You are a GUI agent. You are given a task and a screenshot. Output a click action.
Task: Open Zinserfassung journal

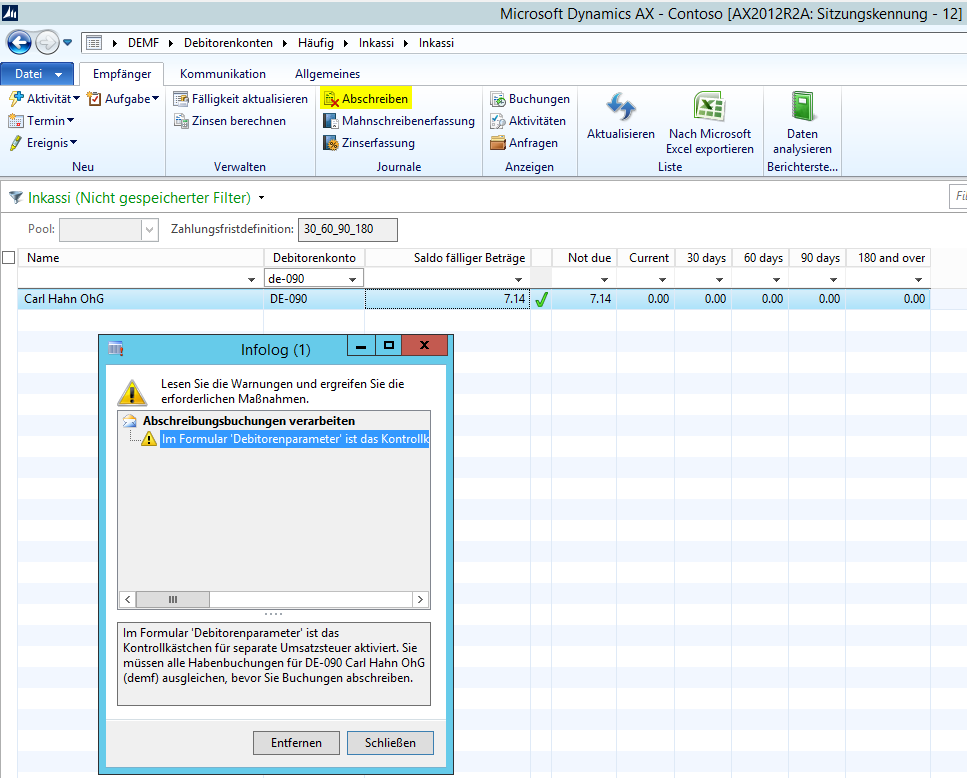click(x=368, y=143)
